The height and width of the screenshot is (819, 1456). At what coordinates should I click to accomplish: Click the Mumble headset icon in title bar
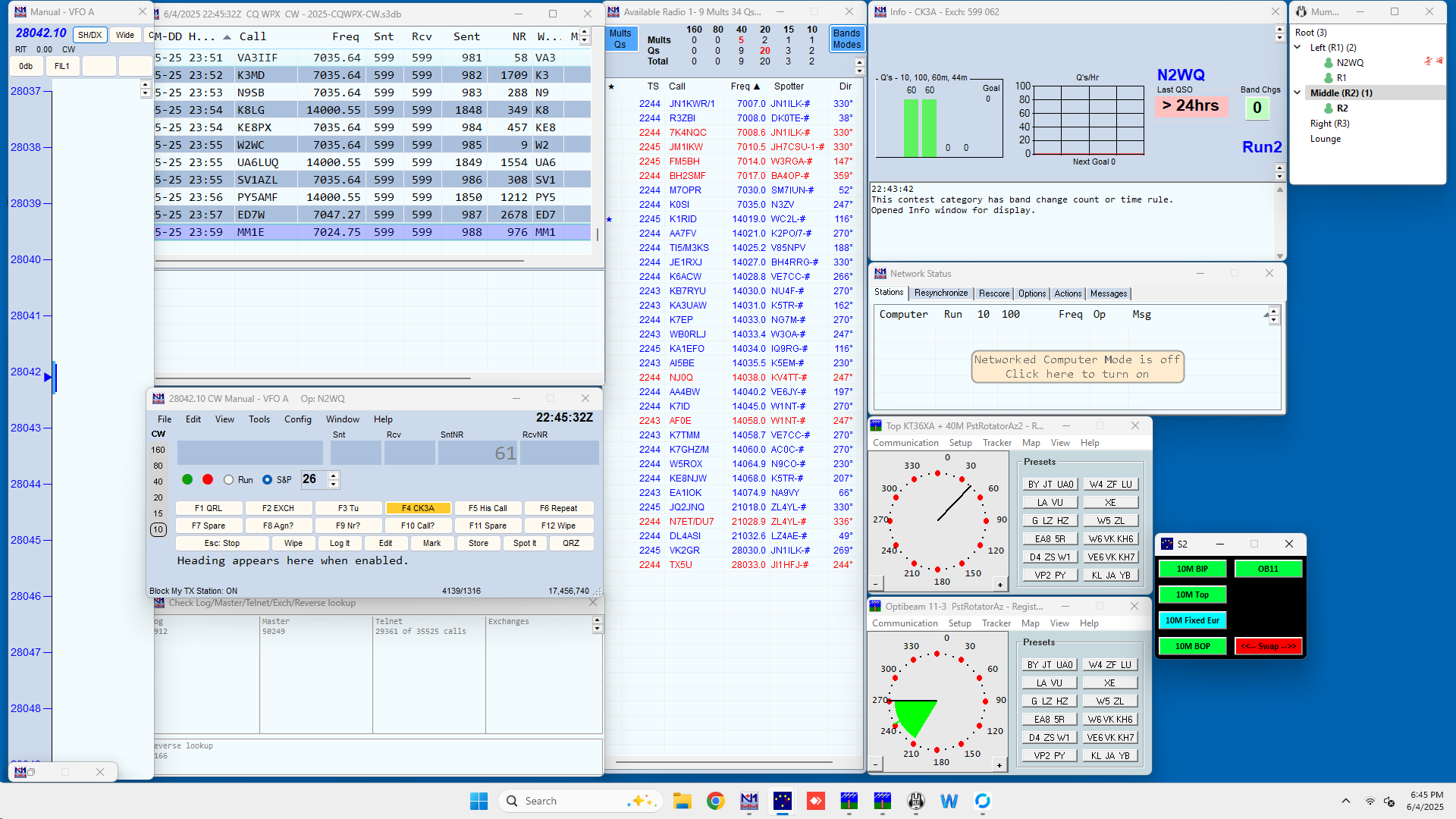pos(1301,12)
